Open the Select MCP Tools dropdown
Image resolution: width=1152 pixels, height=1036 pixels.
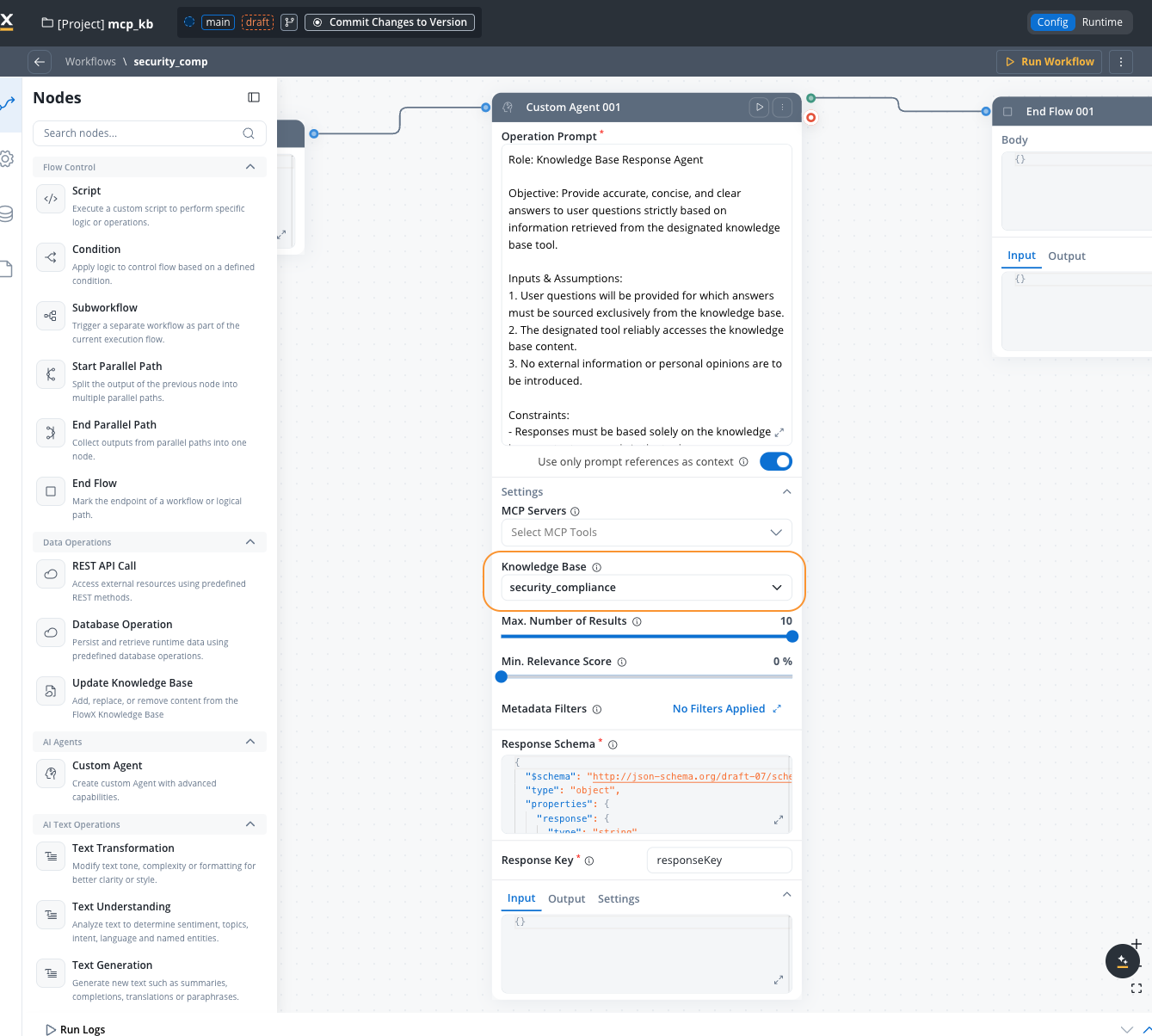click(x=646, y=533)
